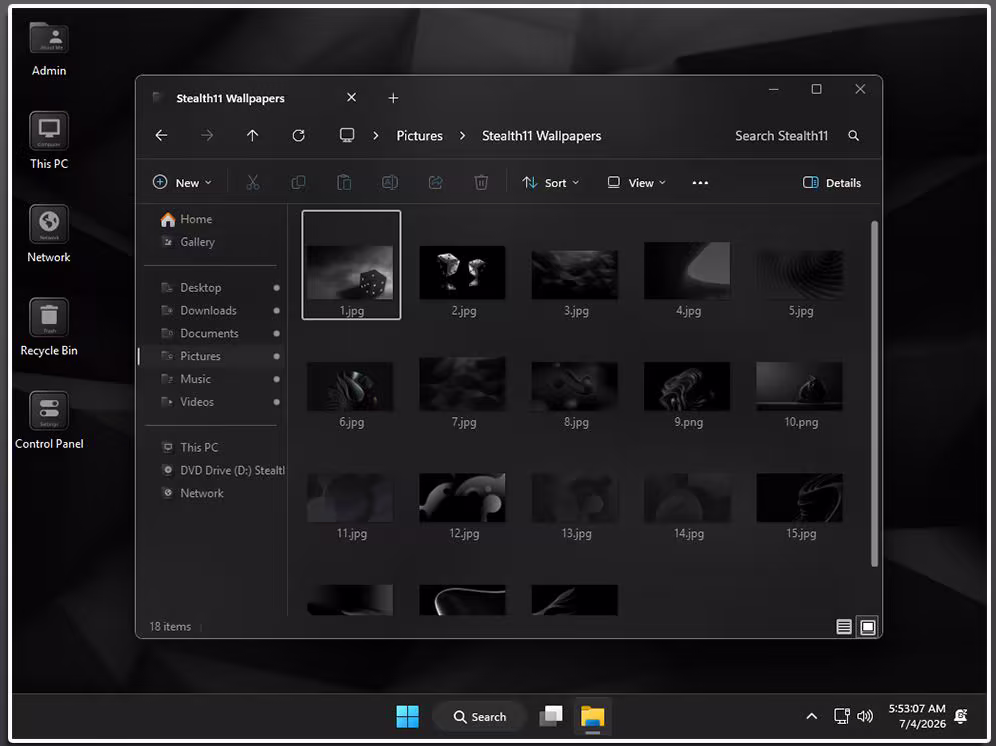Select the 4.jpg thumbnail
This screenshot has height=746, width=996.
[x=687, y=271]
